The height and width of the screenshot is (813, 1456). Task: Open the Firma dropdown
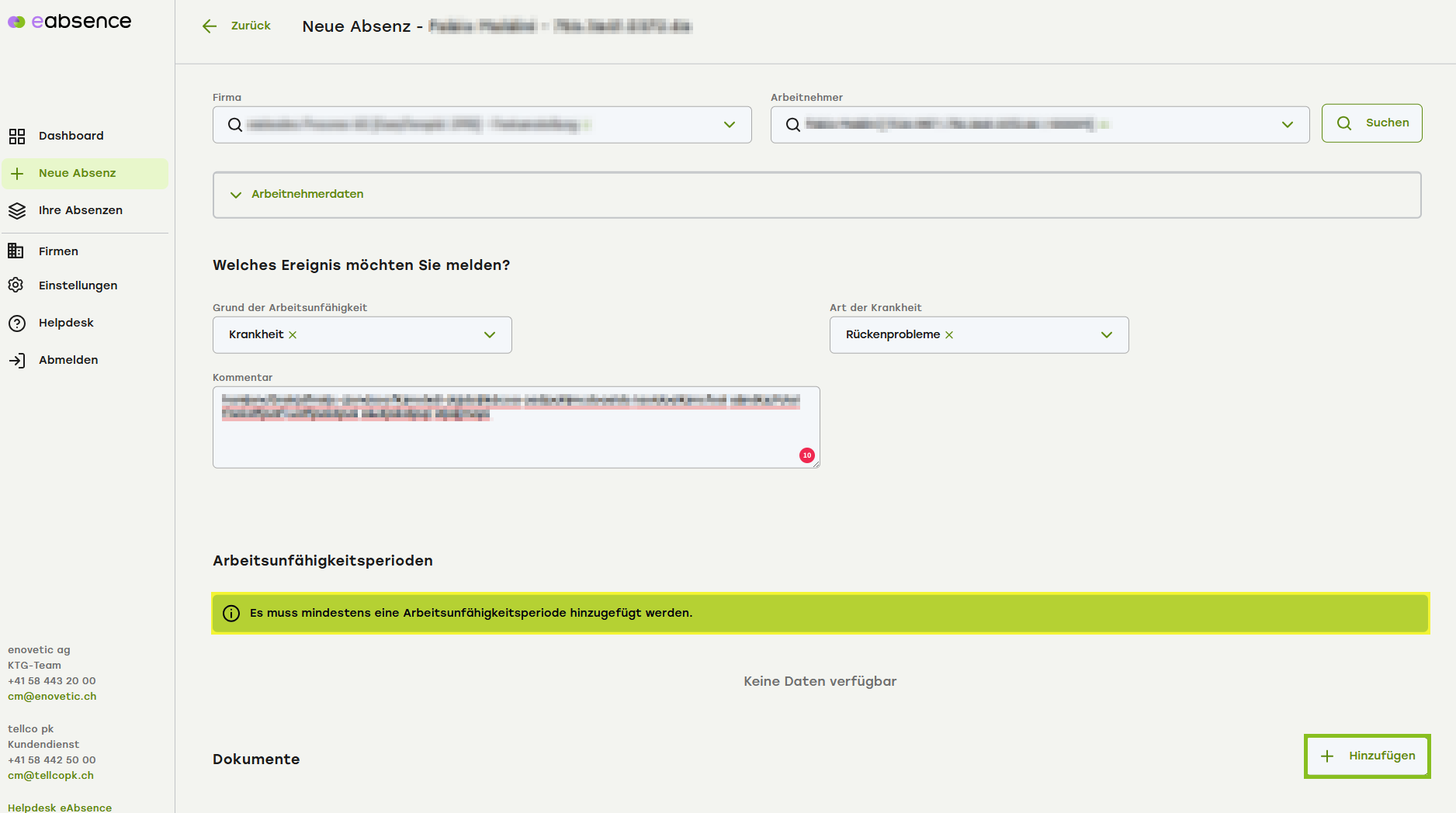click(729, 125)
